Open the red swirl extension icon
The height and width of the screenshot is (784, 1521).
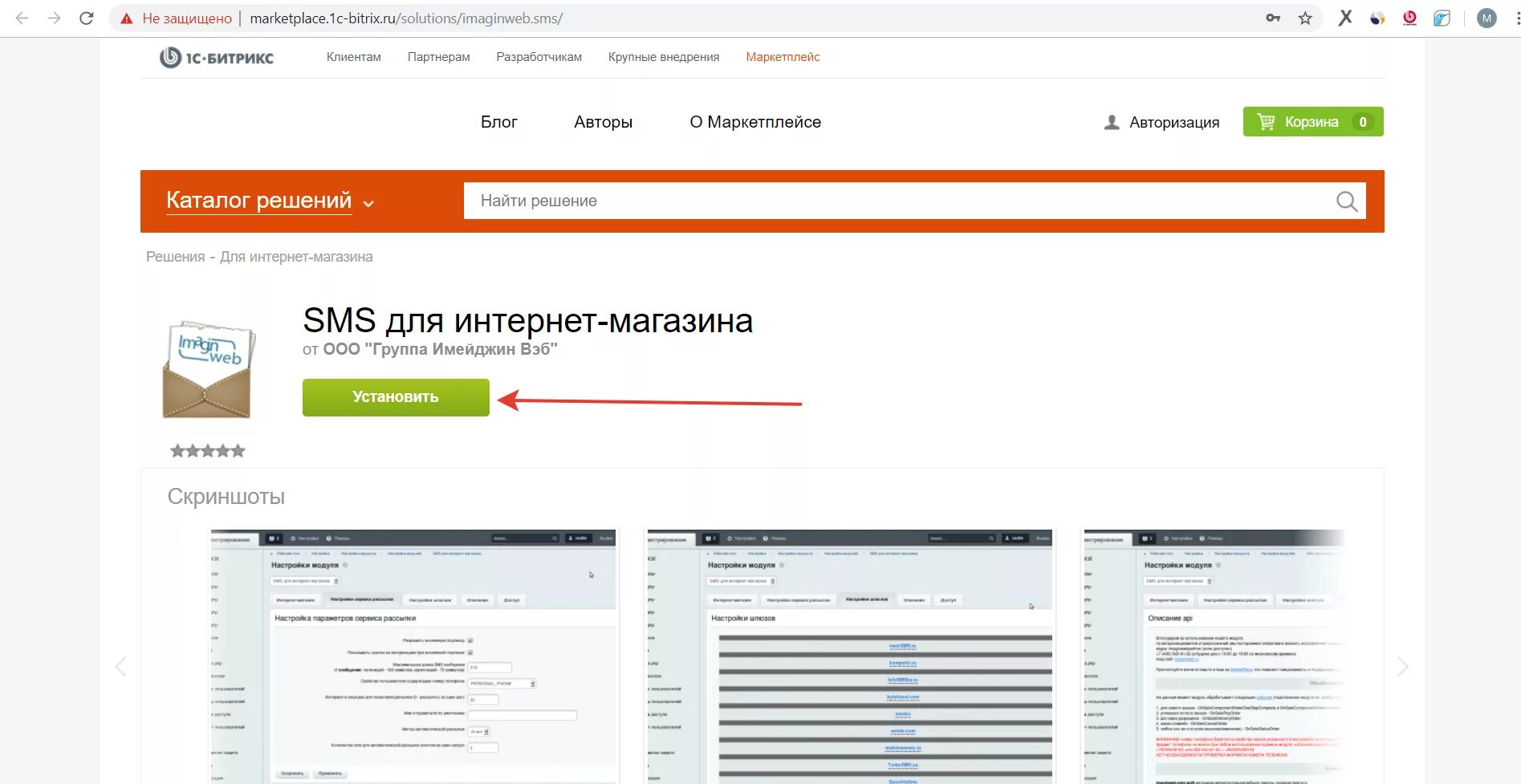(1409, 18)
